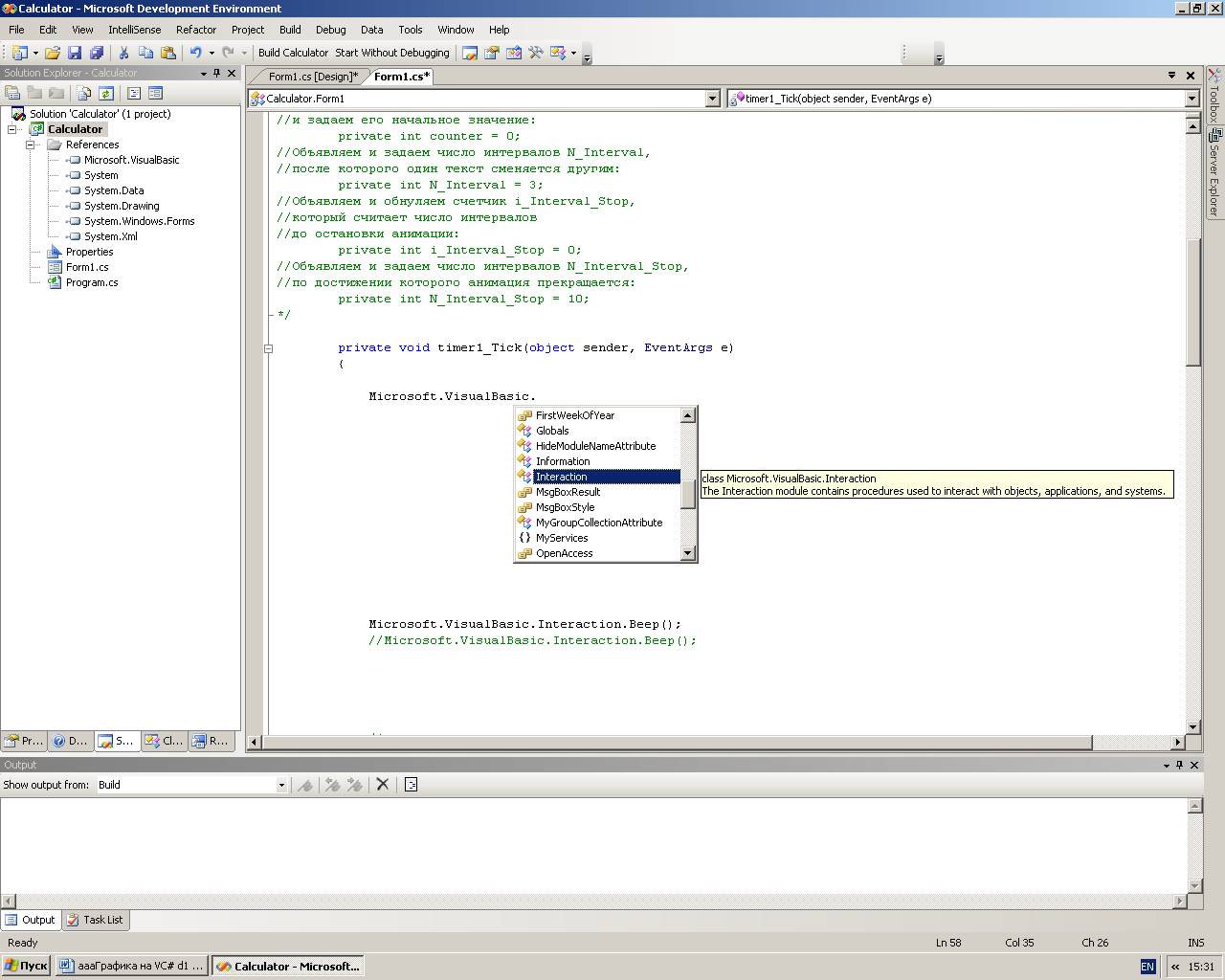
Task: Select MsgBoxResult in IntelliSense list
Action: coord(568,492)
